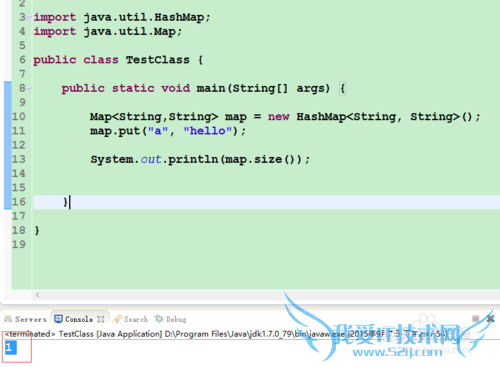Screen dimensions: 500x367
Task: Click "map.size()" in the println call
Action: coord(261,159)
